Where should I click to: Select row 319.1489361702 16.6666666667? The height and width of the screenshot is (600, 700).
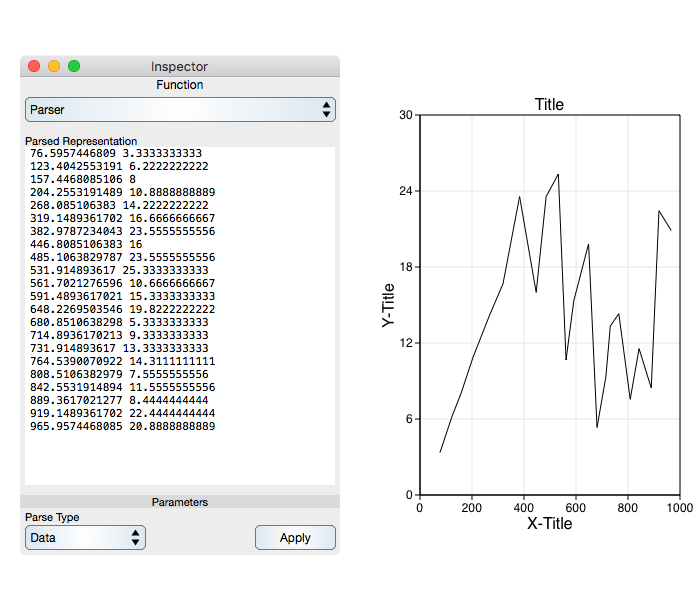coord(123,218)
